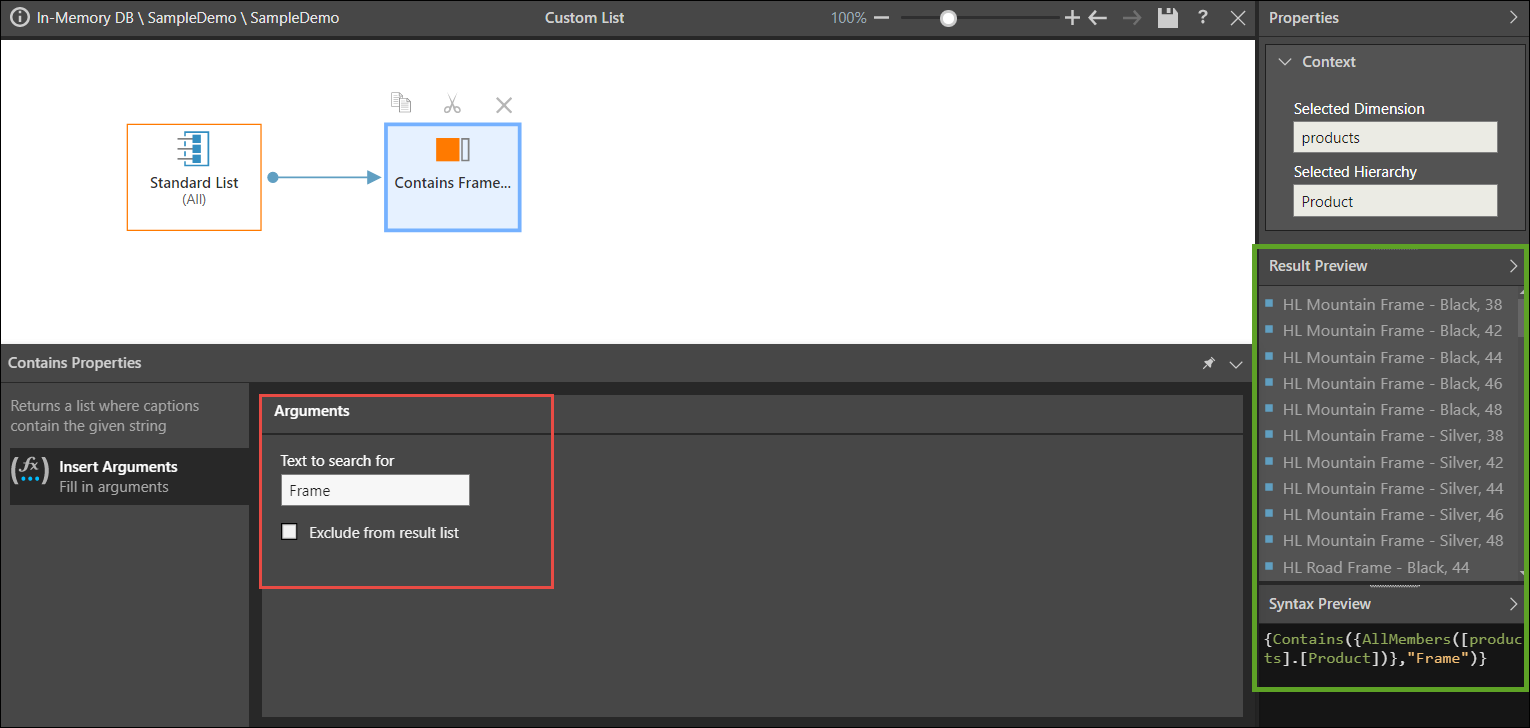Pin the Contains Properties panel

[1208, 364]
